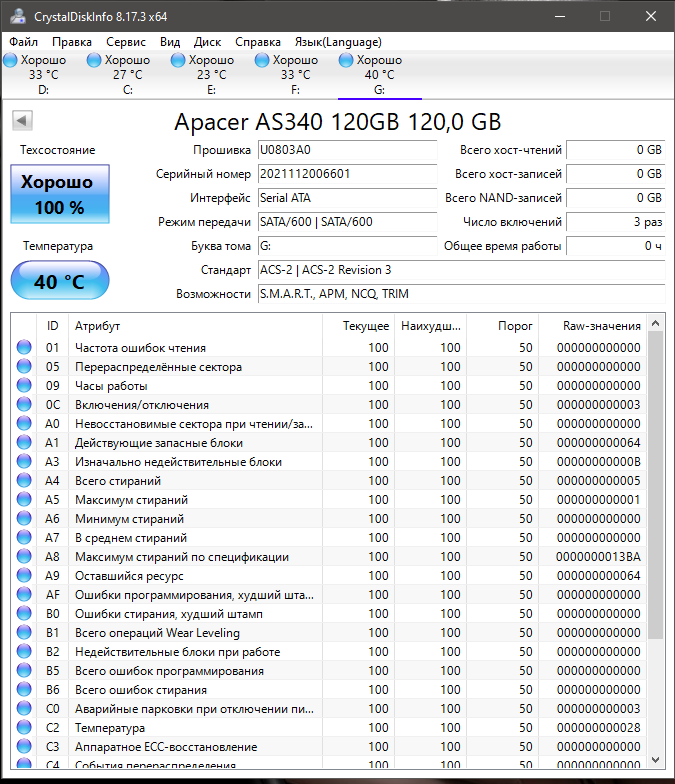This screenshot has width=675, height=784.
Task: Click the scrollbar up arrow in attribute list
Action: coord(656,324)
